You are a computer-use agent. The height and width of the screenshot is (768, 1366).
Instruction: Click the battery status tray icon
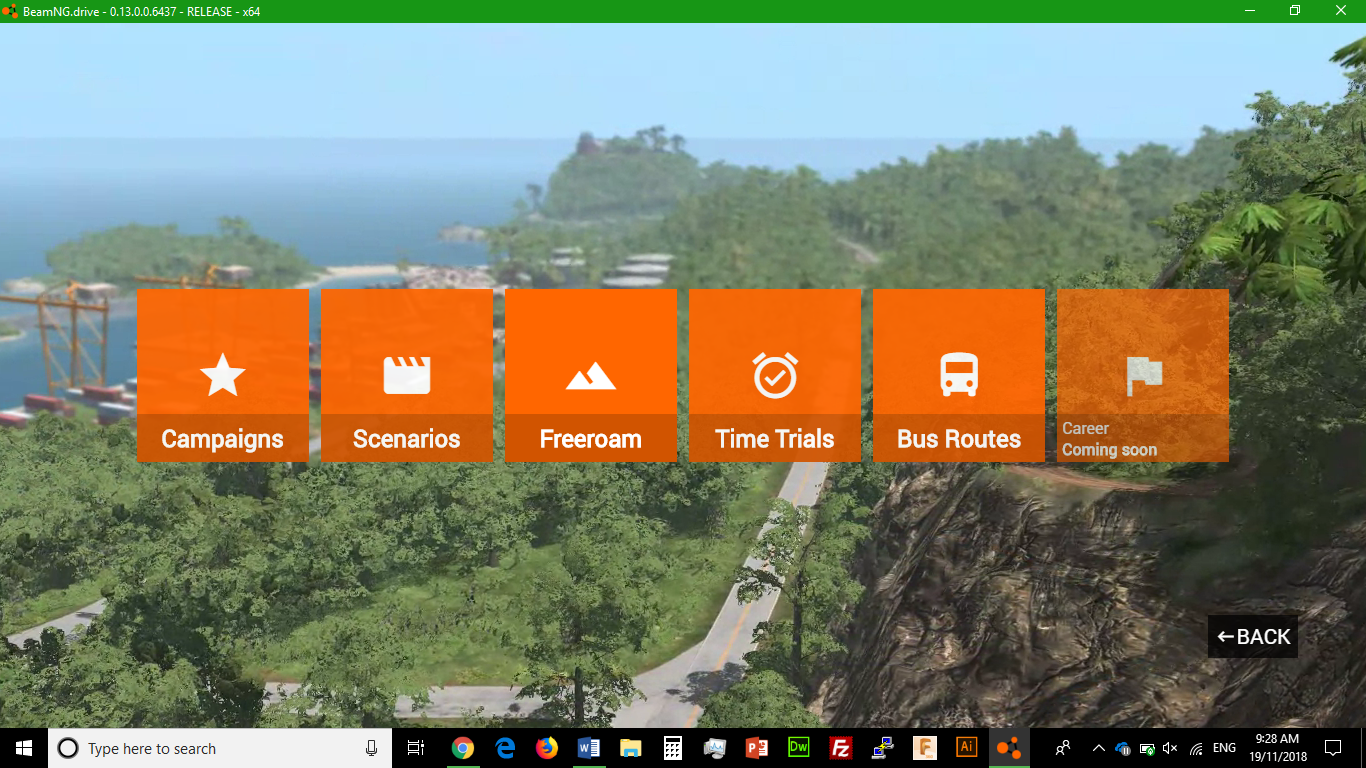pos(1147,748)
